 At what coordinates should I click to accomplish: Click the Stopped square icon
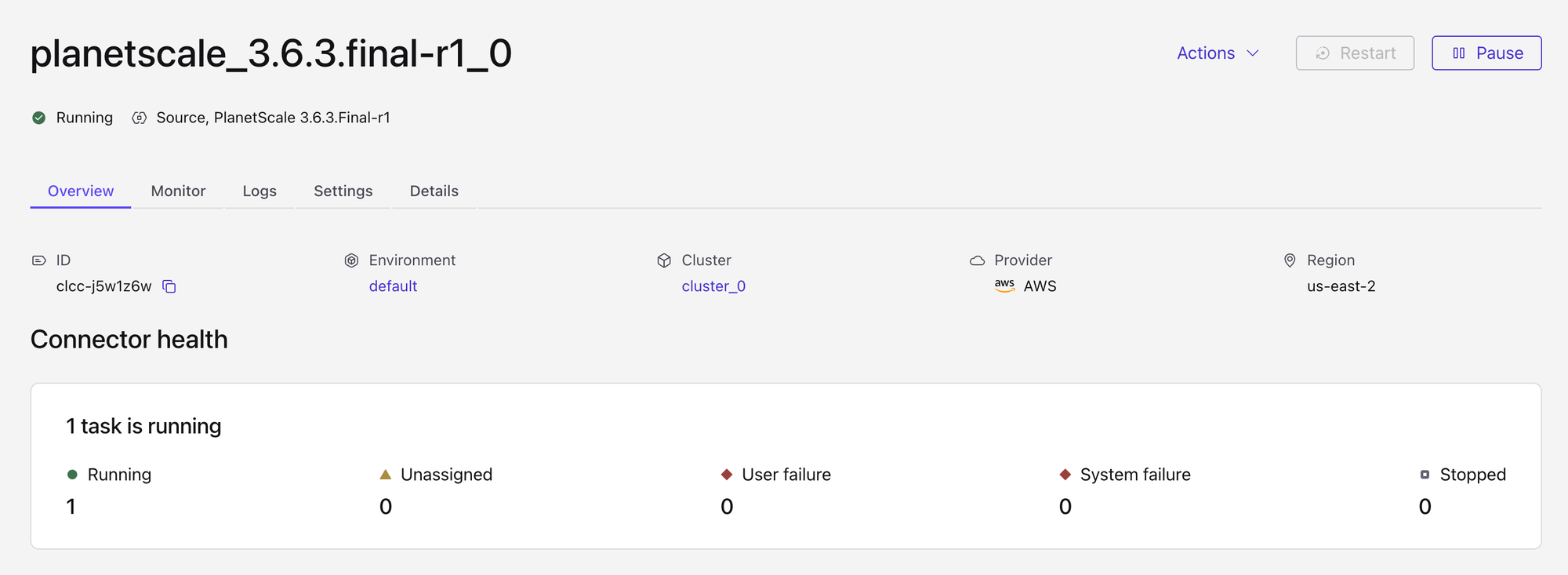click(1425, 475)
